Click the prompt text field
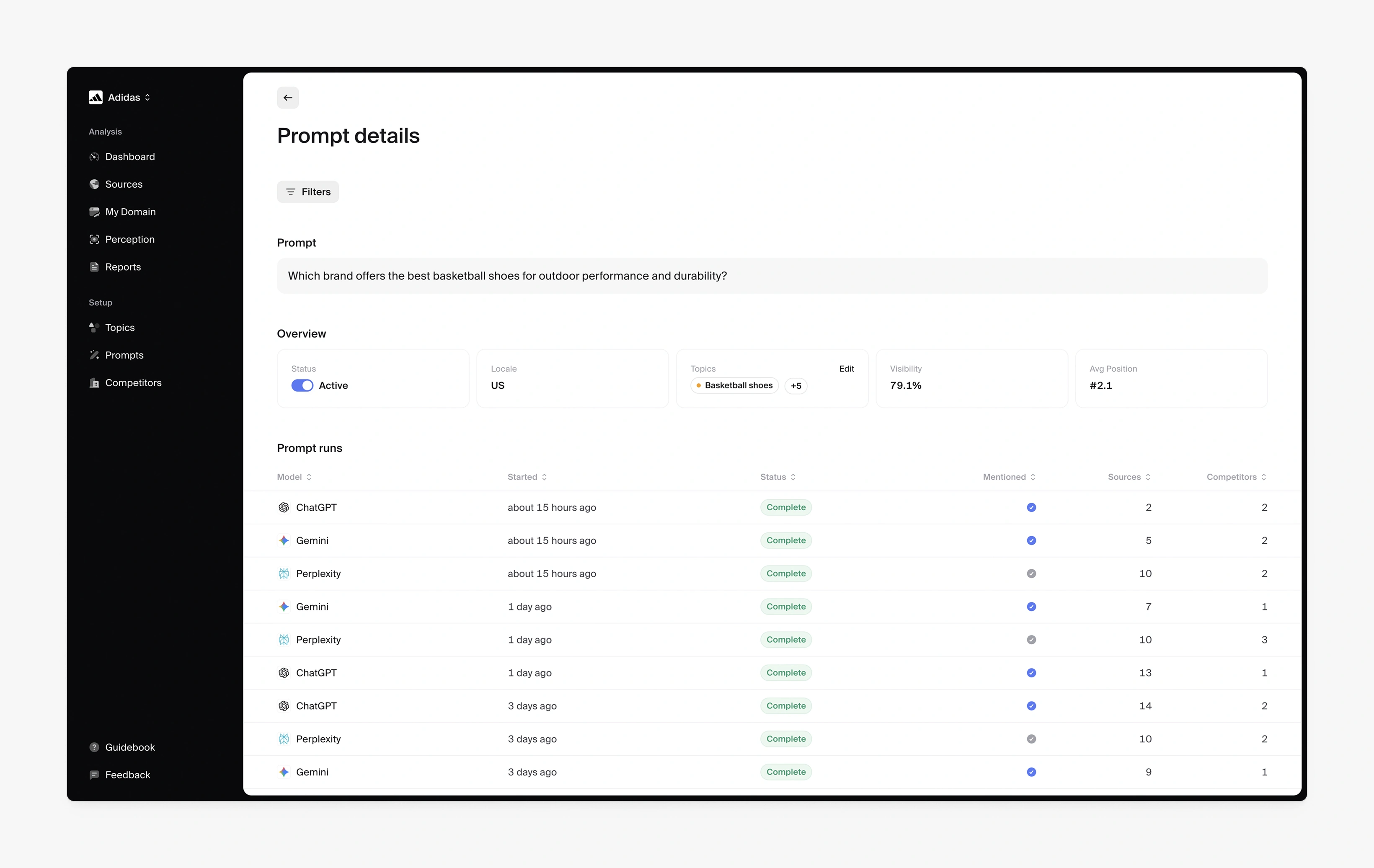Screen dimensions: 1374x868 point(772,276)
